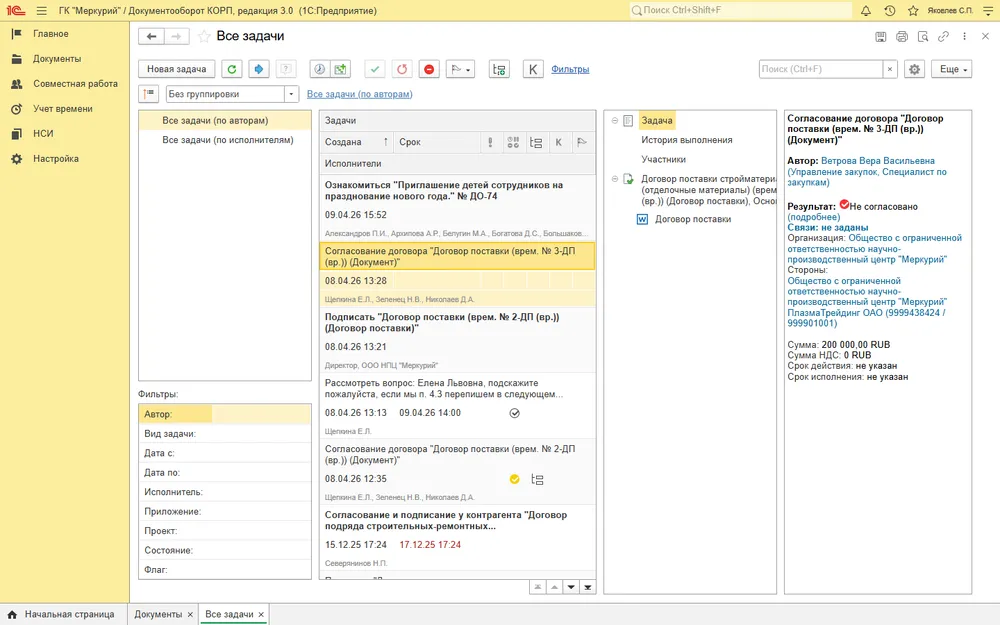
Task: Click the global search field Ctrl+Shift+F
Action: [x=740, y=10]
